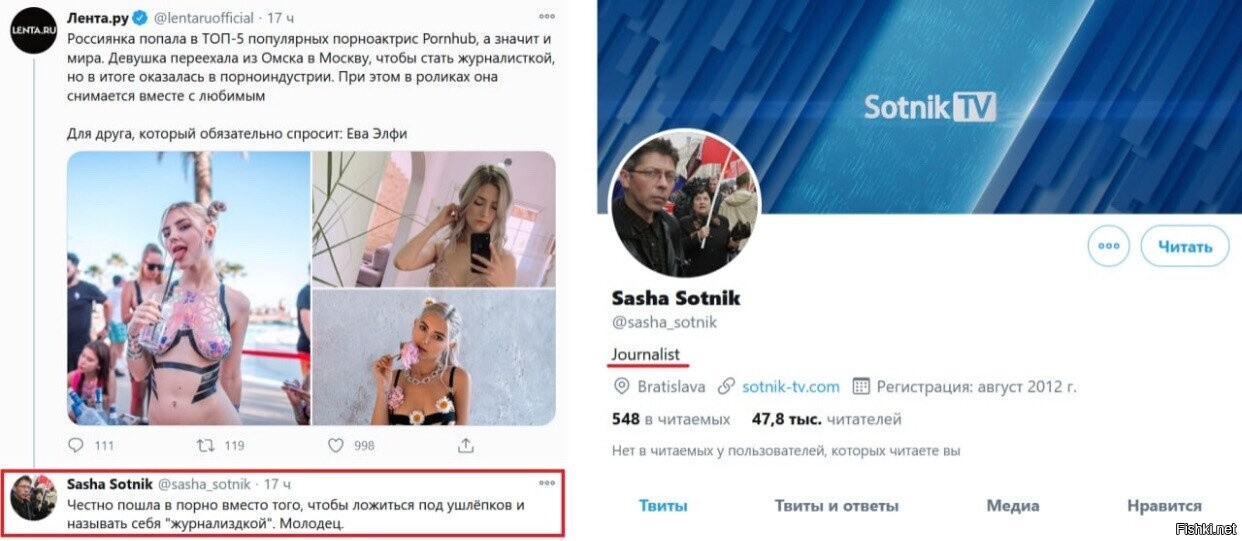
Task: Click the calendar icon beside Регистрация
Action: click(x=860, y=386)
